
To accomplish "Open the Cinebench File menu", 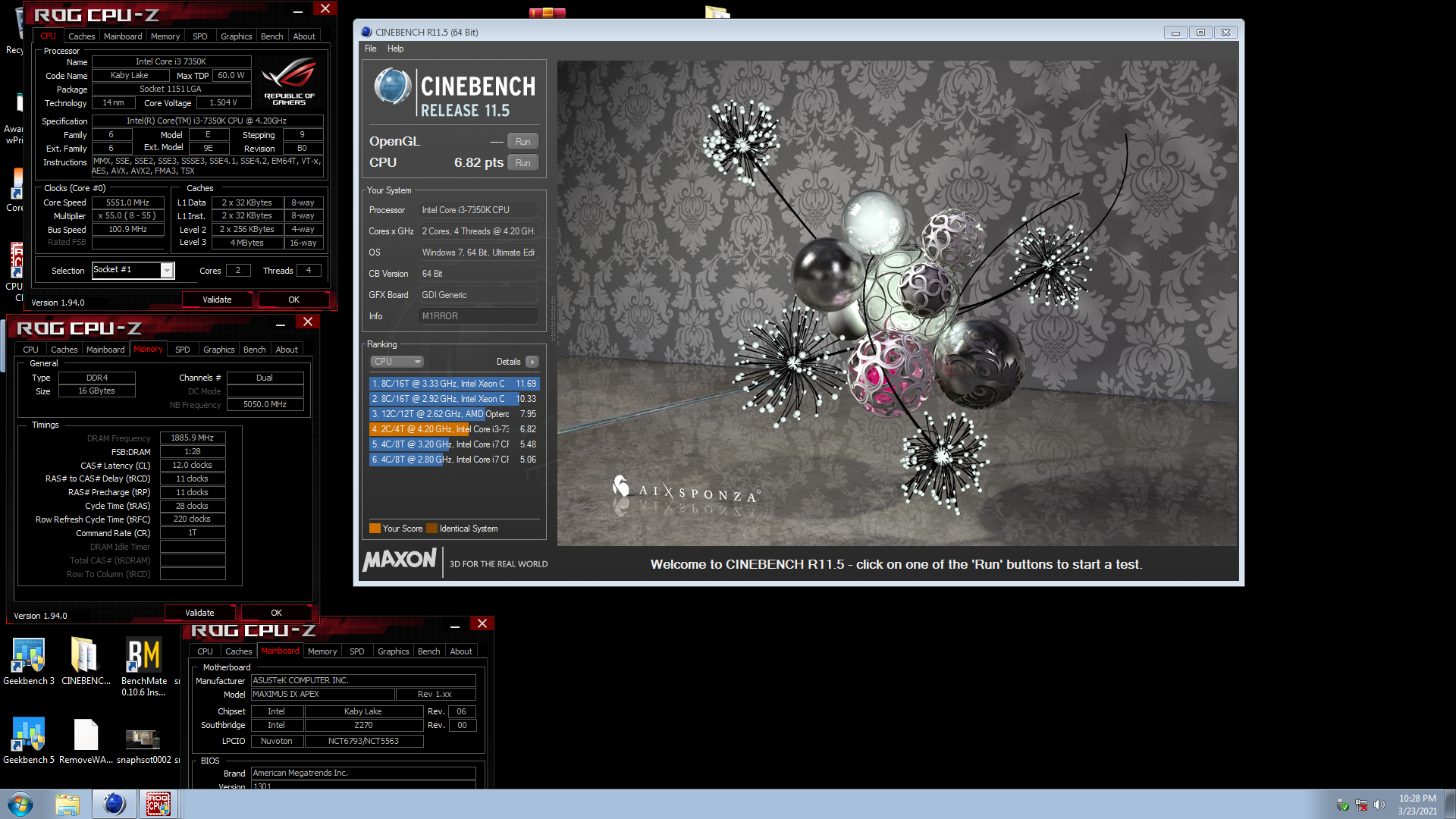I will [x=370, y=49].
